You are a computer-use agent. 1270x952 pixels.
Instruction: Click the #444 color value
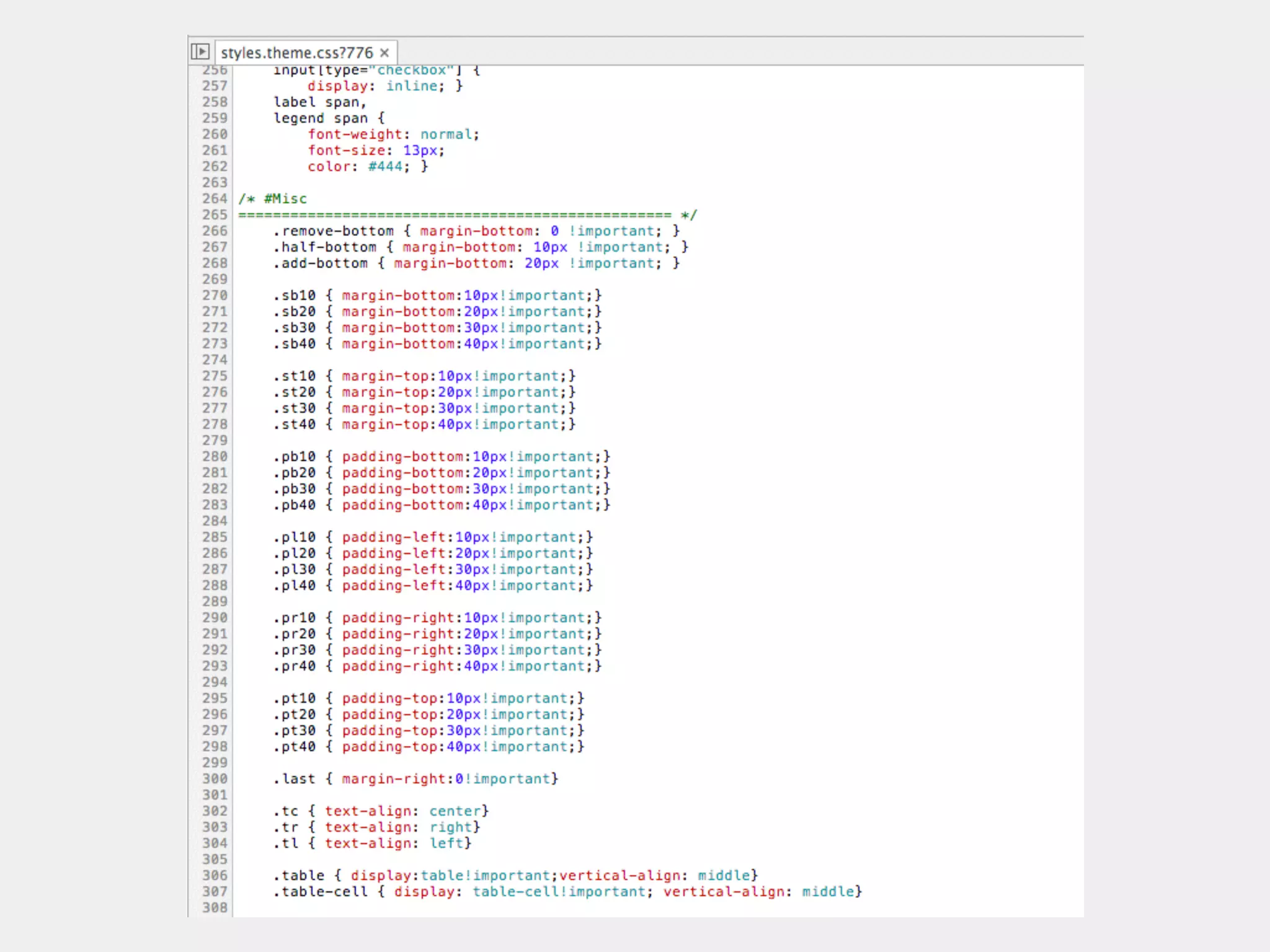(385, 167)
